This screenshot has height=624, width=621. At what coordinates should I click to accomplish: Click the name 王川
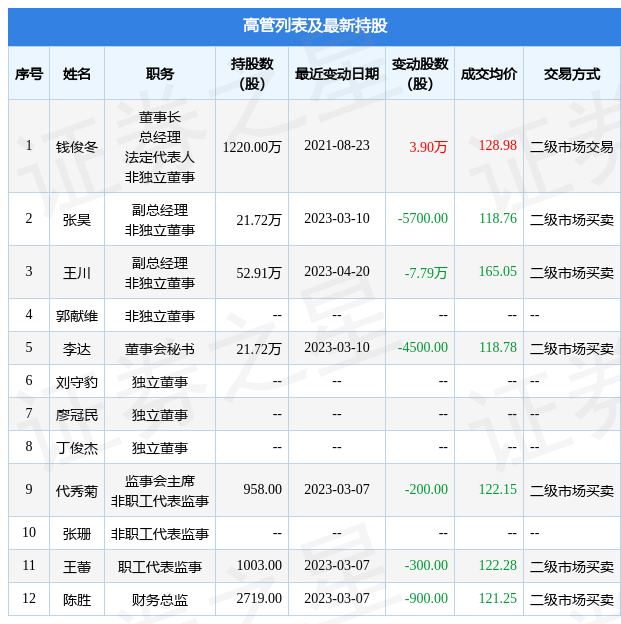point(77,273)
